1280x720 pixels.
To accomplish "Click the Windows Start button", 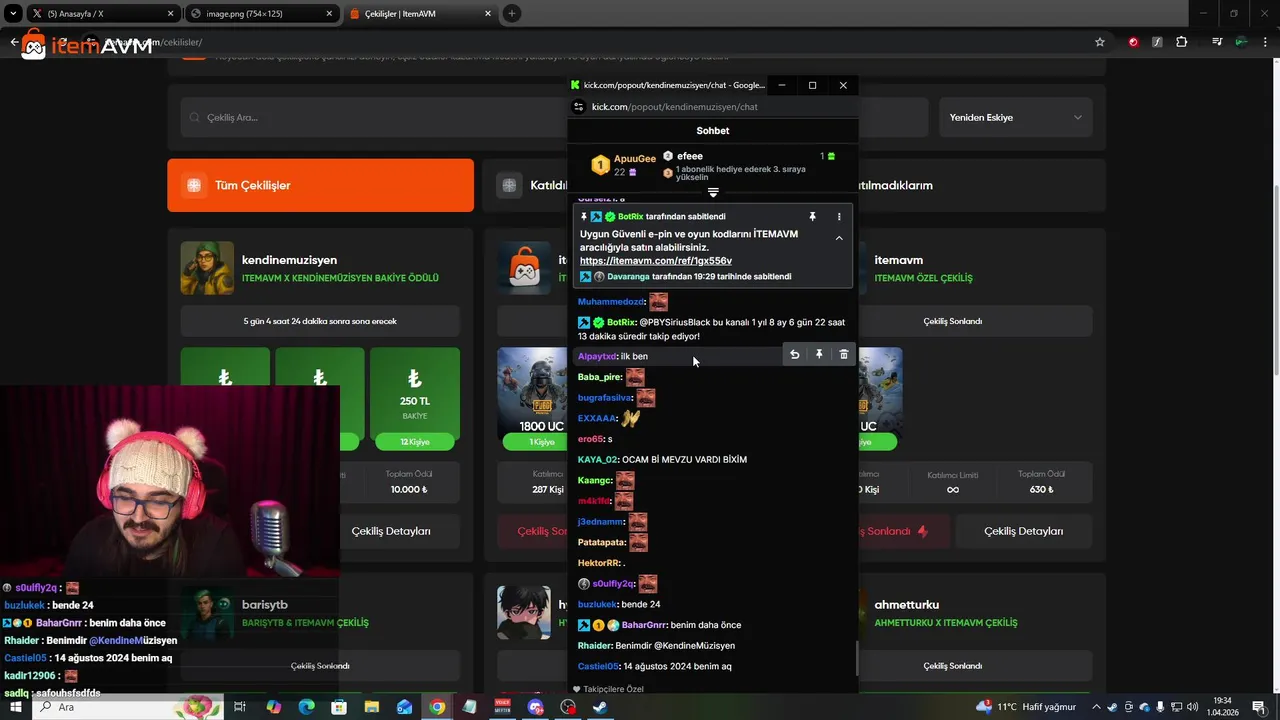I will 15,707.
